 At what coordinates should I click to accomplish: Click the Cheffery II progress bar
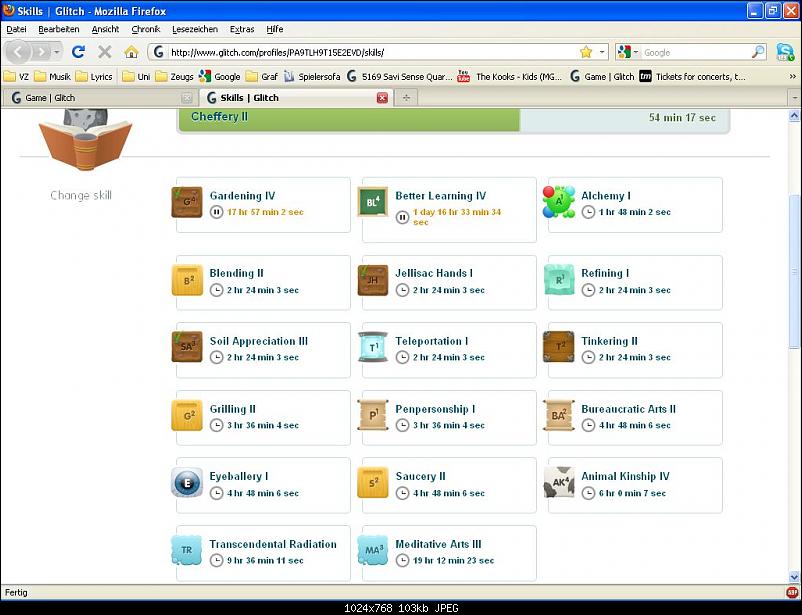350,118
